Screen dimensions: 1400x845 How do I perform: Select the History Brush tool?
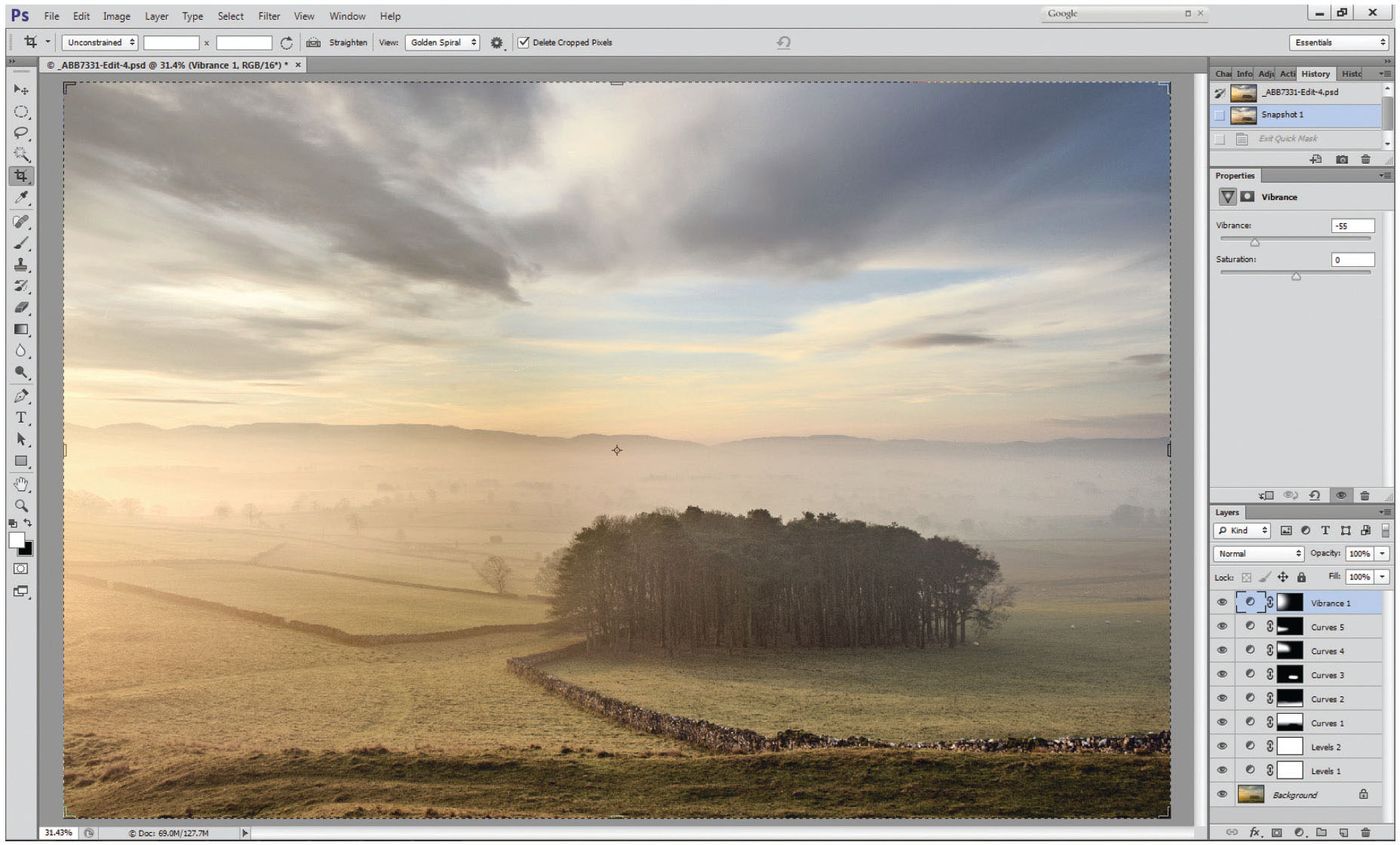[20, 287]
